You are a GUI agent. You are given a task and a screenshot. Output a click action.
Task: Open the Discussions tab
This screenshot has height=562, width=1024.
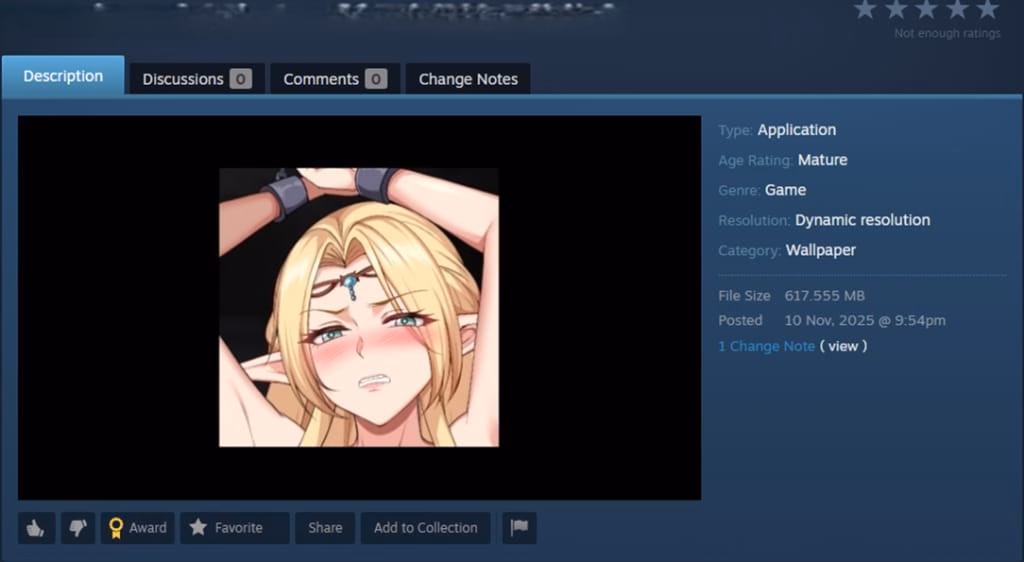(197, 79)
